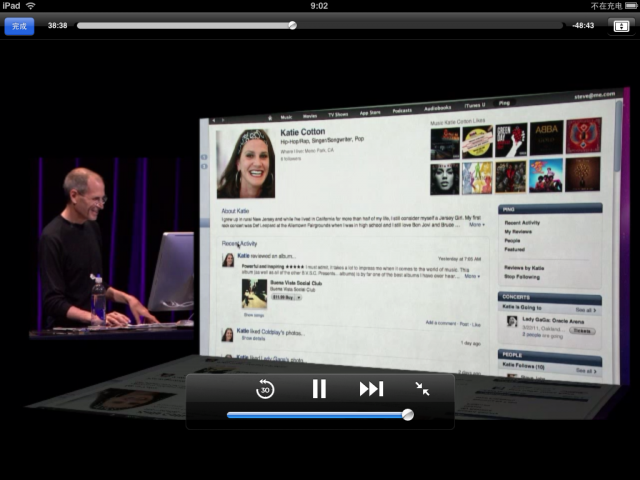Open the Audiobooks tab in iTunes bar
Screen dimensions: 640x480
[x=437, y=108]
